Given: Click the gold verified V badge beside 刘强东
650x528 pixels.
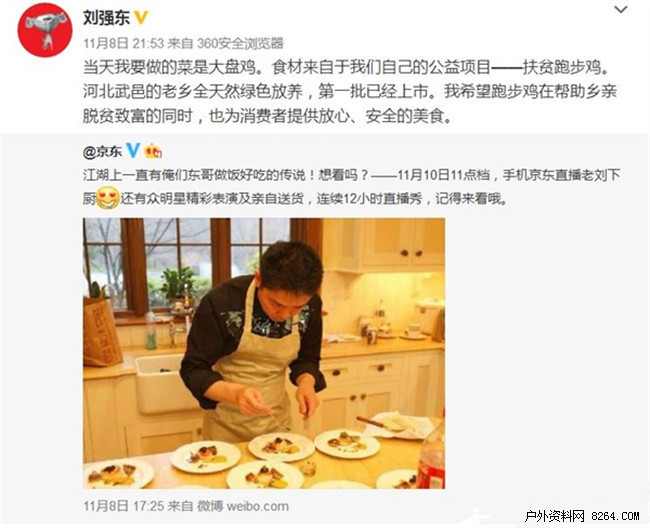Looking at the screenshot, I should point(141,18).
